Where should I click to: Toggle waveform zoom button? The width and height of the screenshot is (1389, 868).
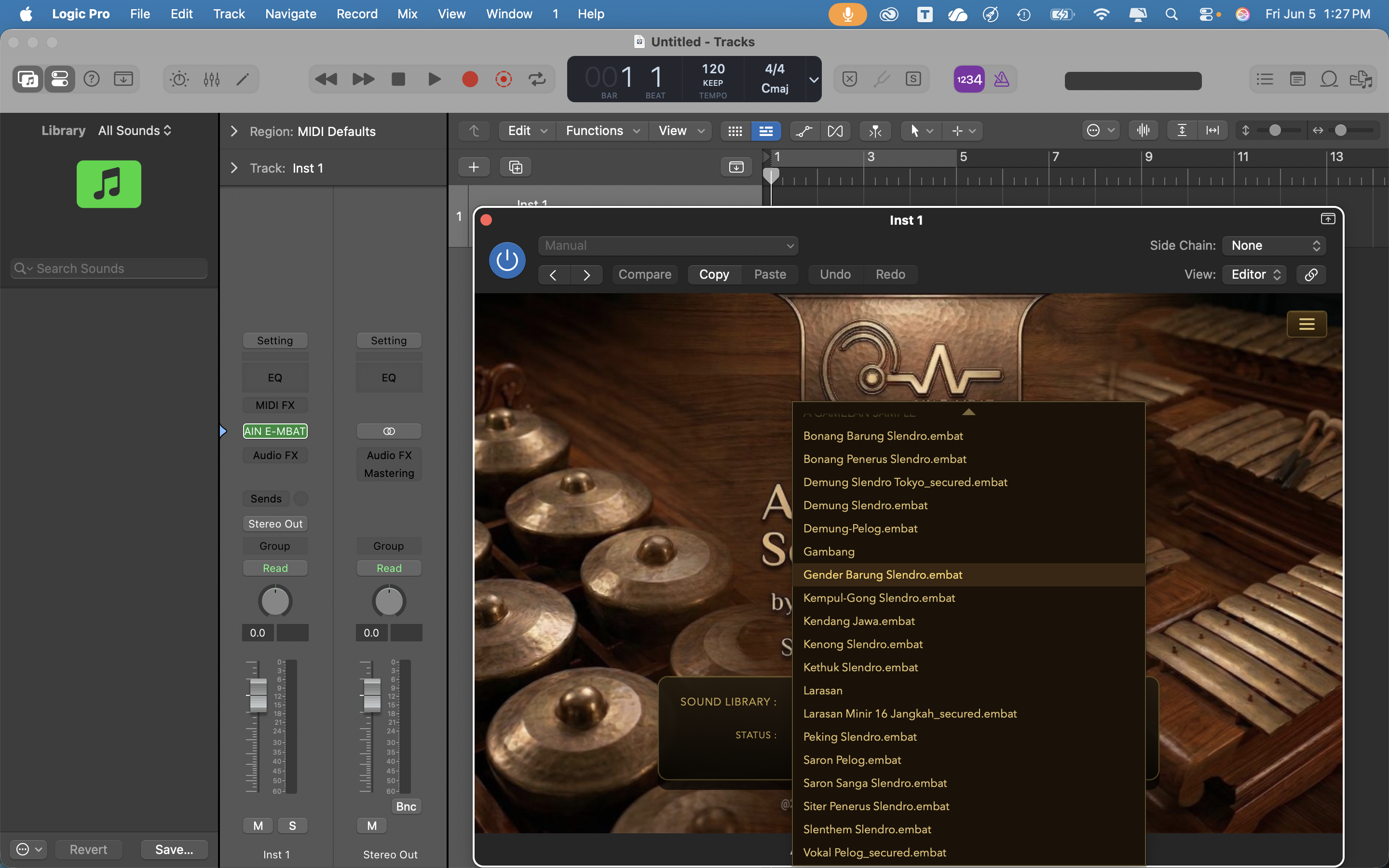click(x=1143, y=131)
